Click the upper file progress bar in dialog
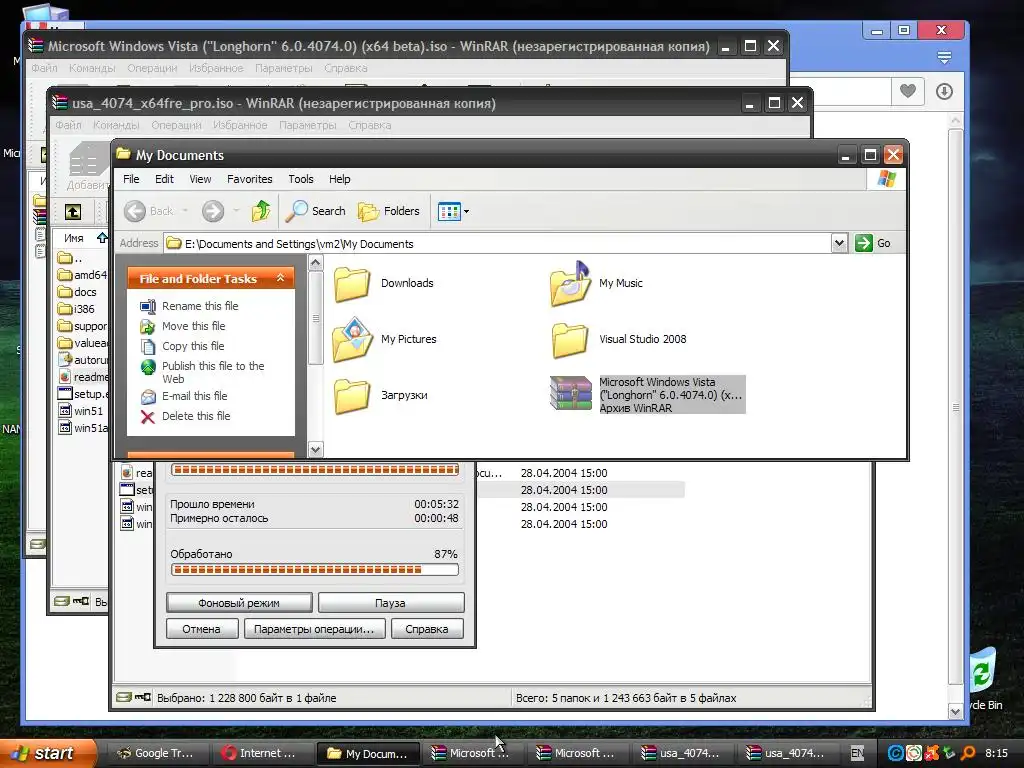The image size is (1024, 768). [x=315, y=470]
